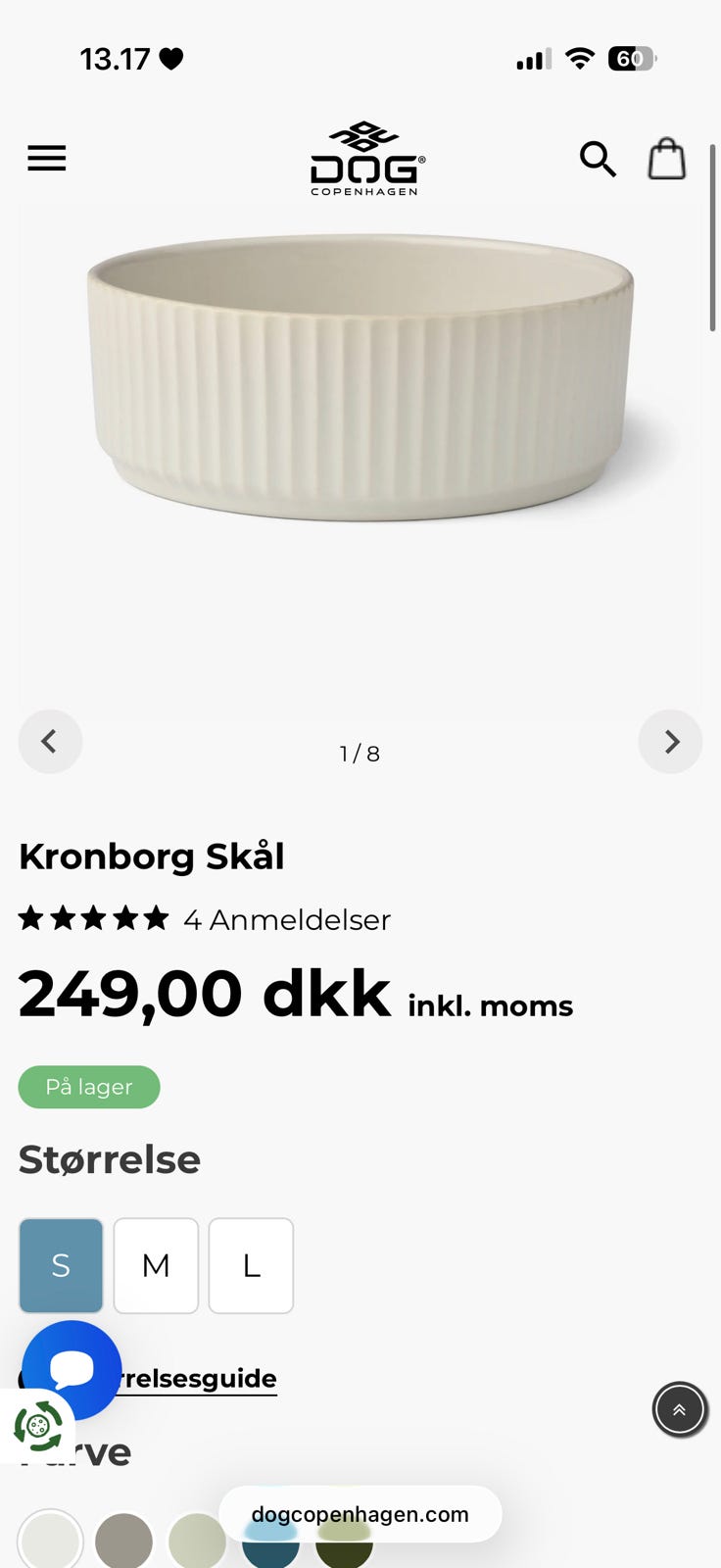This screenshot has width=721, height=1568.
Task: Tap the five-star rating icons
Action: pyautogui.click(x=94, y=918)
